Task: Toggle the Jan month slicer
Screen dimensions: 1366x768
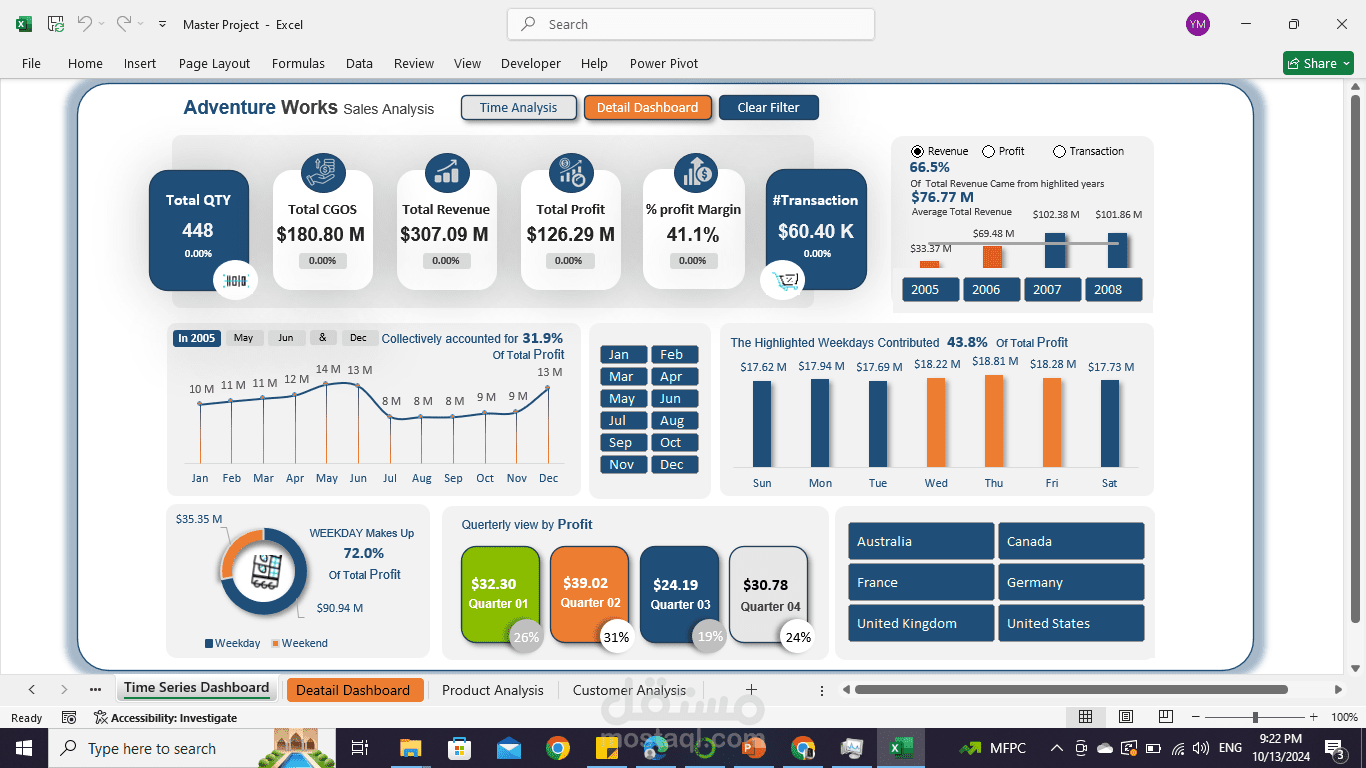Action: 622,355
